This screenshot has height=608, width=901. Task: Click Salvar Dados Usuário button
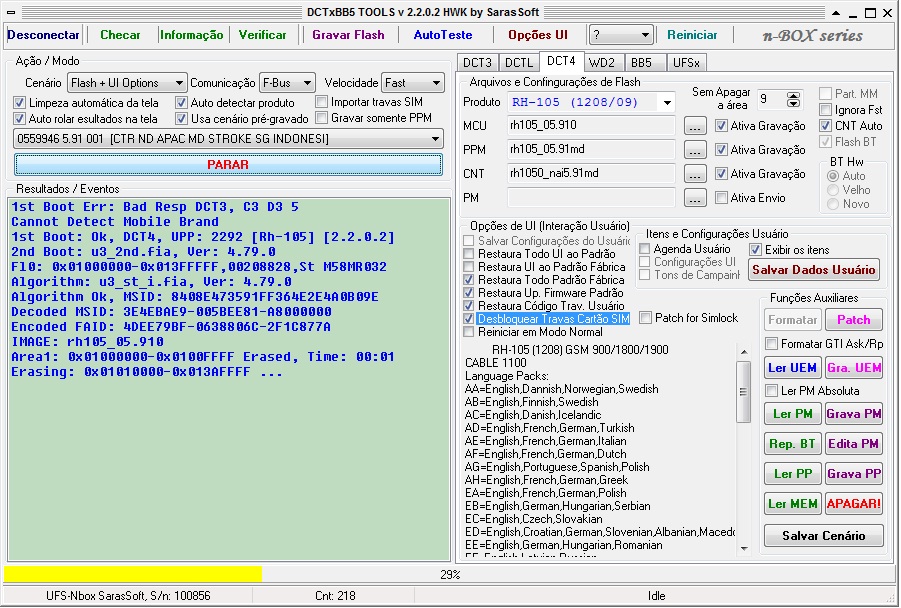click(x=814, y=270)
